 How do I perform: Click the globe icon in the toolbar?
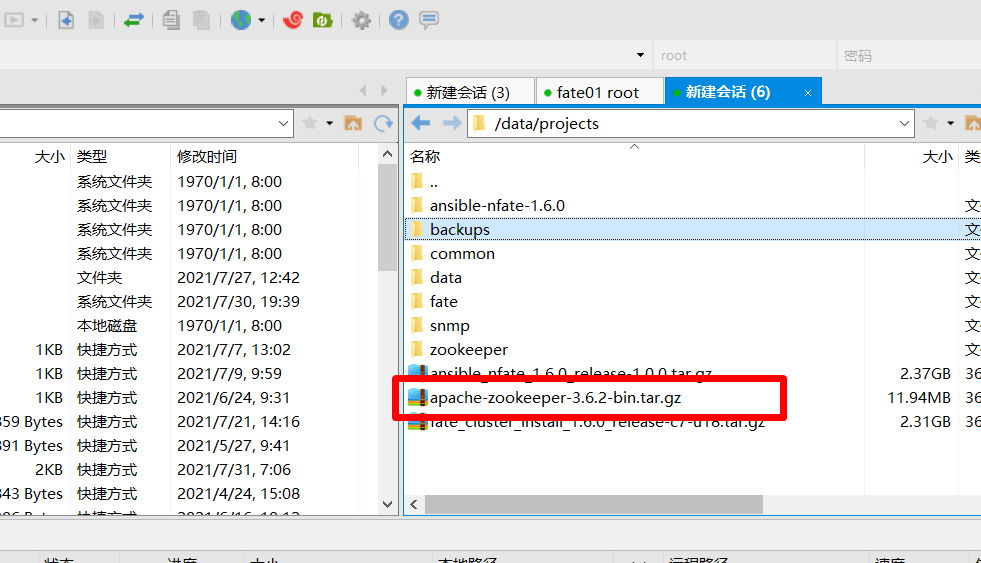click(241, 20)
